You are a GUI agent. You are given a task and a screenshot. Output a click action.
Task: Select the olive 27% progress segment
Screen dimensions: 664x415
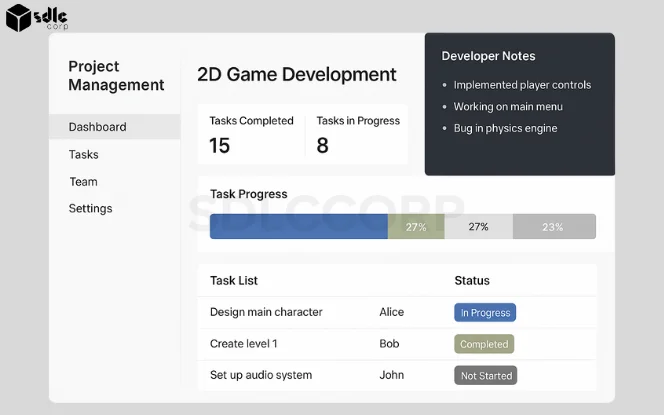click(x=416, y=227)
